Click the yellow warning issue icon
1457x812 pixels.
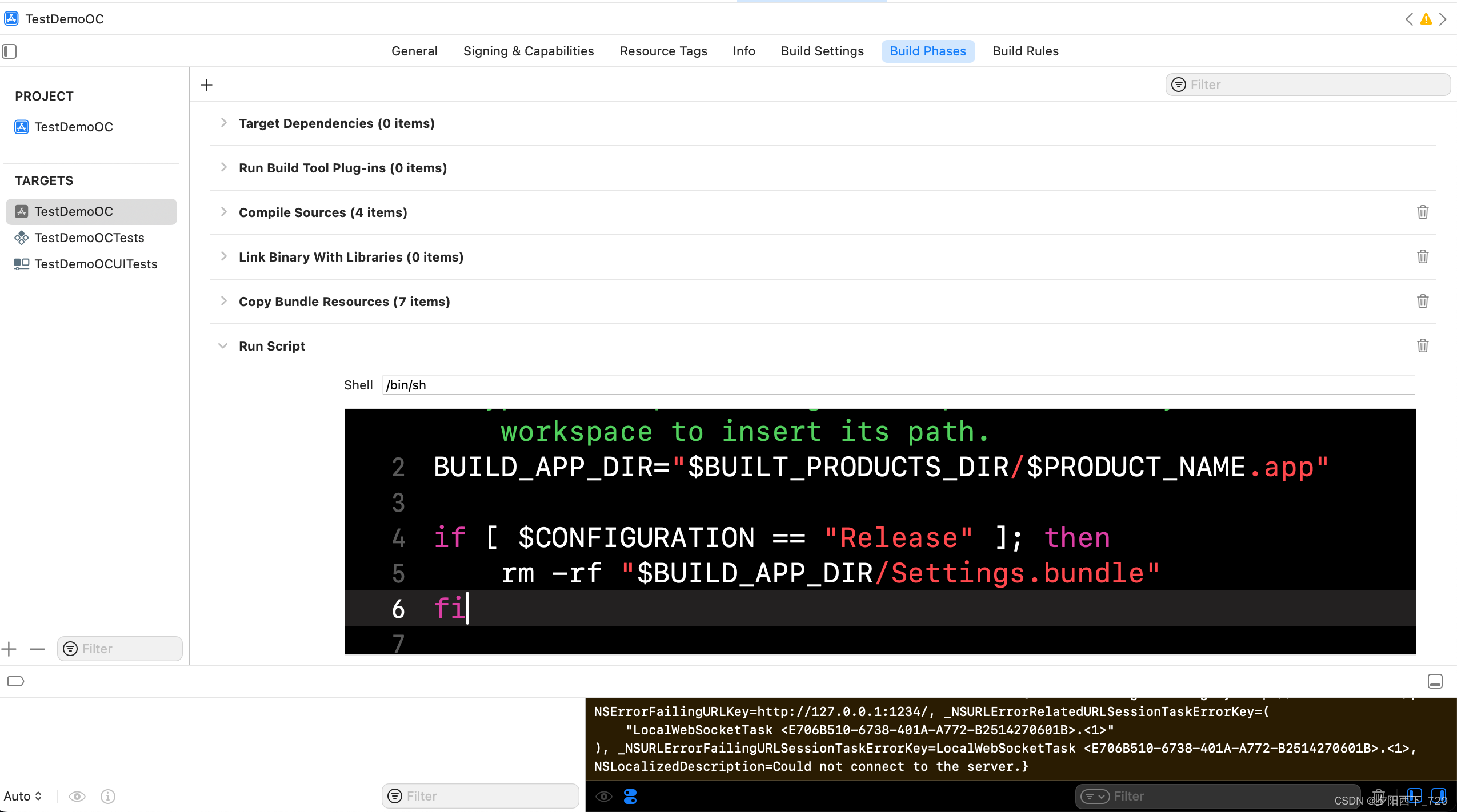[x=1426, y=19]
